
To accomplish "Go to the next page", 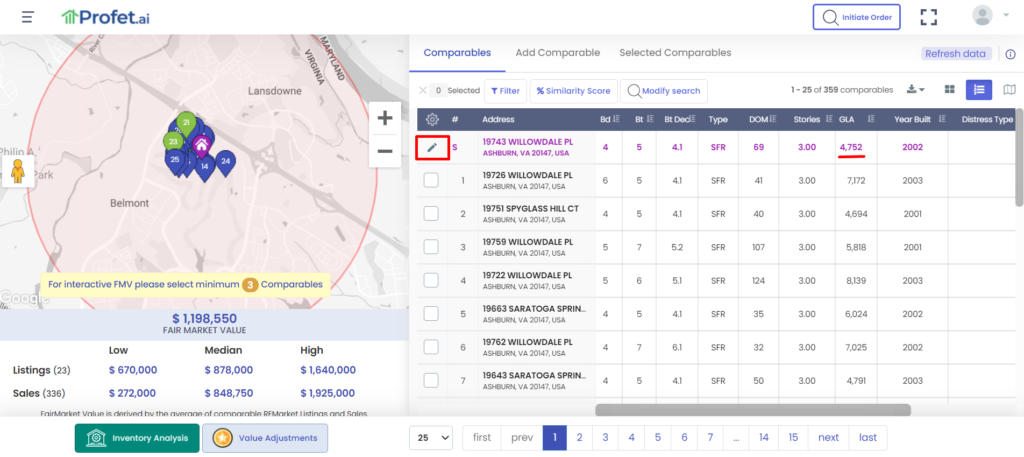I will point(828,437).
